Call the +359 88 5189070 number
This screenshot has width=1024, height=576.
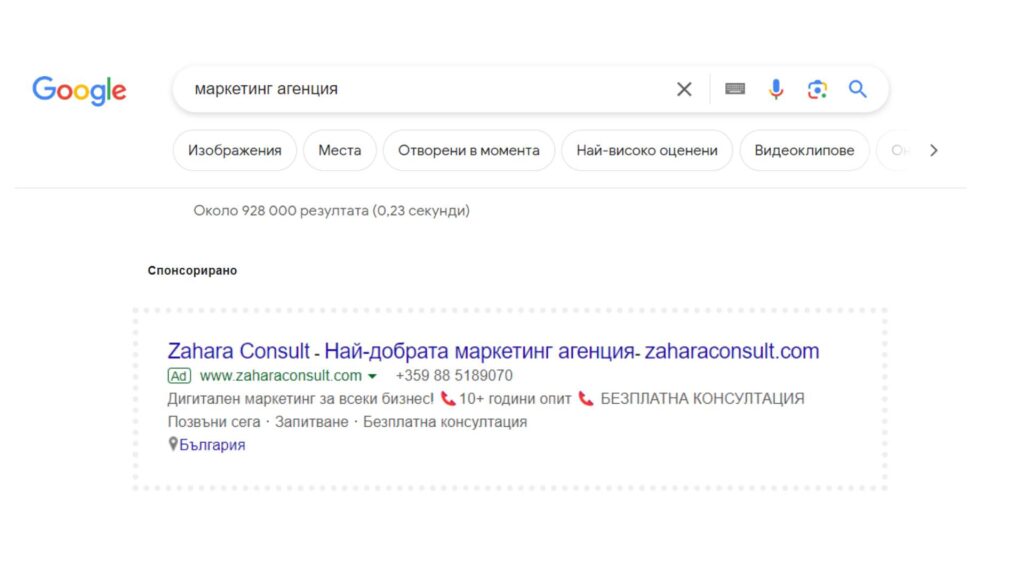pyautogui.click(x=454, y=376)
